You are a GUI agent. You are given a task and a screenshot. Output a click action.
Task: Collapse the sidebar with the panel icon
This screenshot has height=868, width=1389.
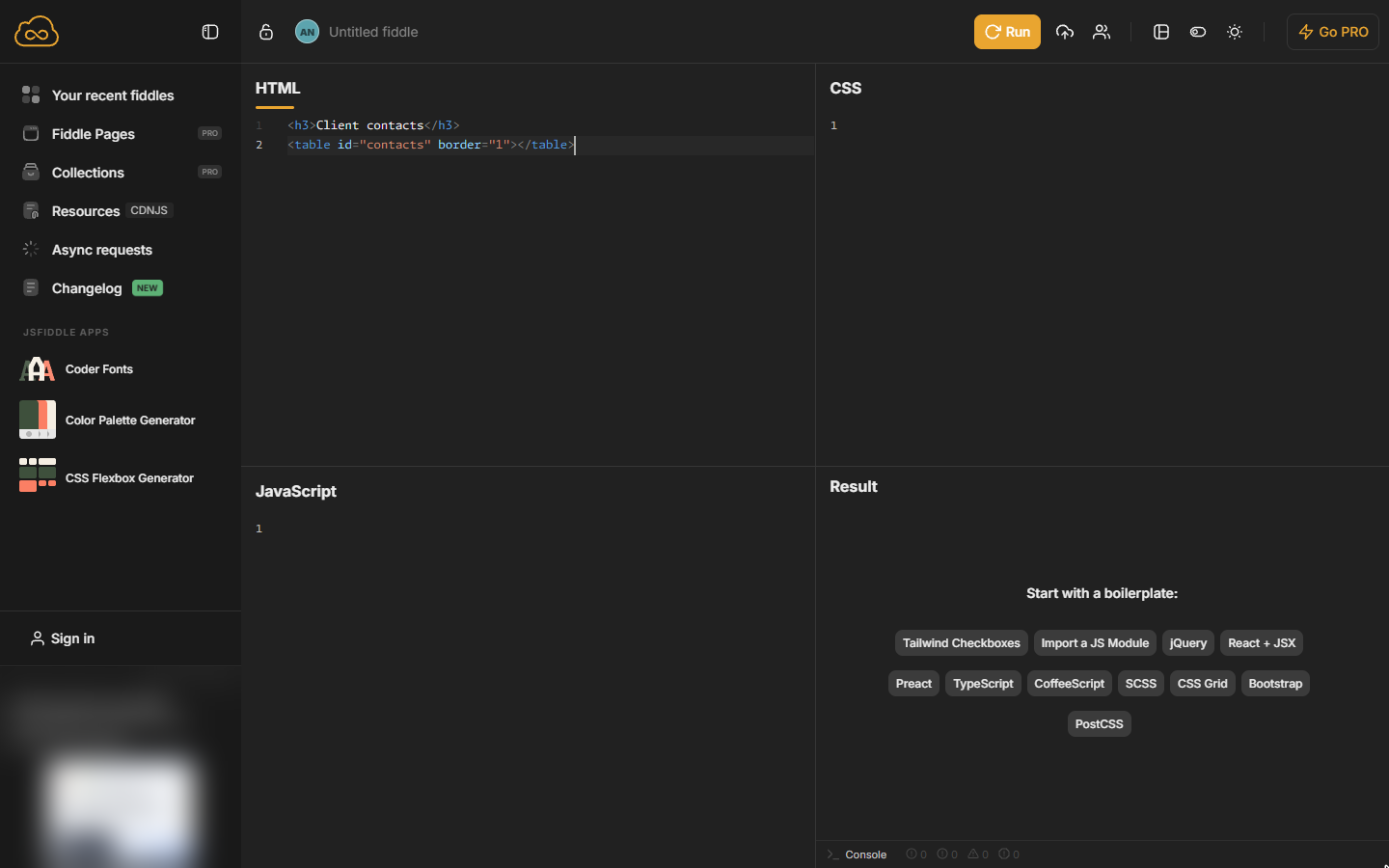(210, 32)
